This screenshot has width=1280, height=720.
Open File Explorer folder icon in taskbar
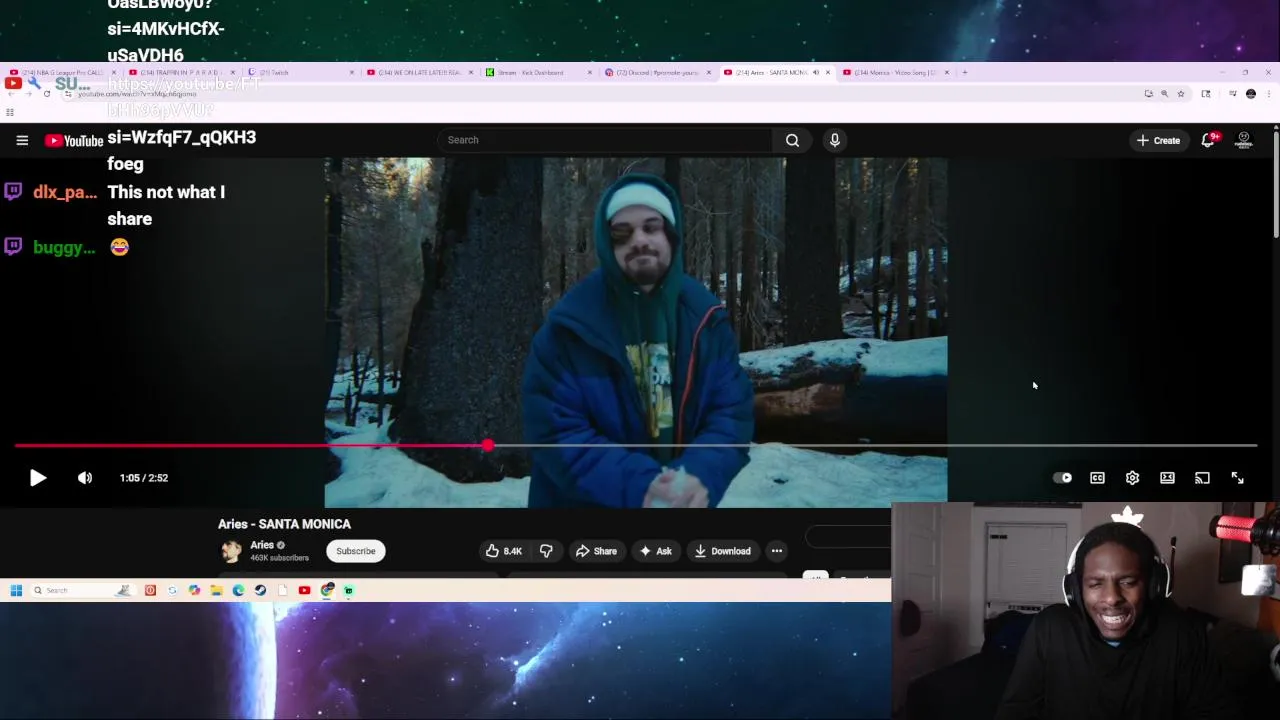click(x=216, y=590)
